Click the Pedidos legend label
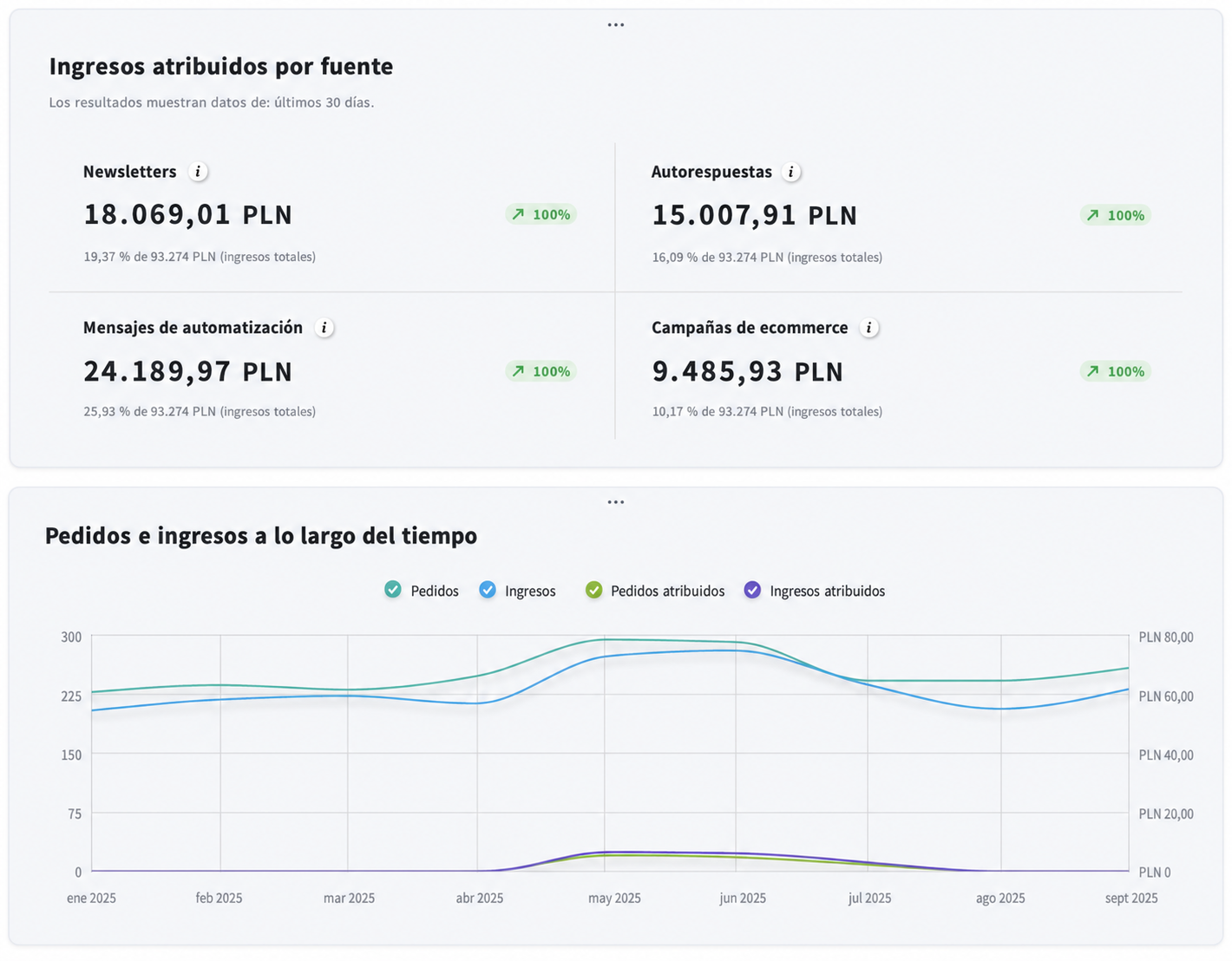This screenshot has width=1232, height=961. click(435, 591)
